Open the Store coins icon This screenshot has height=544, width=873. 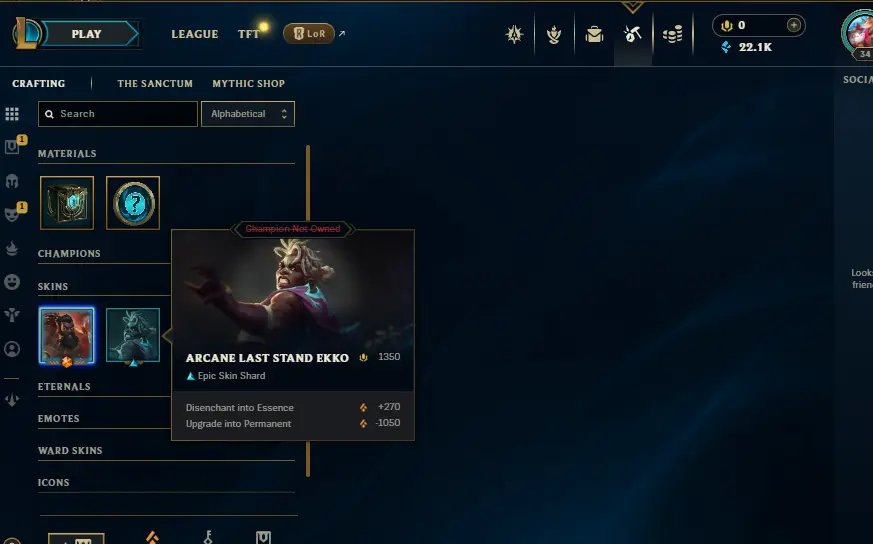click(673, 35)
